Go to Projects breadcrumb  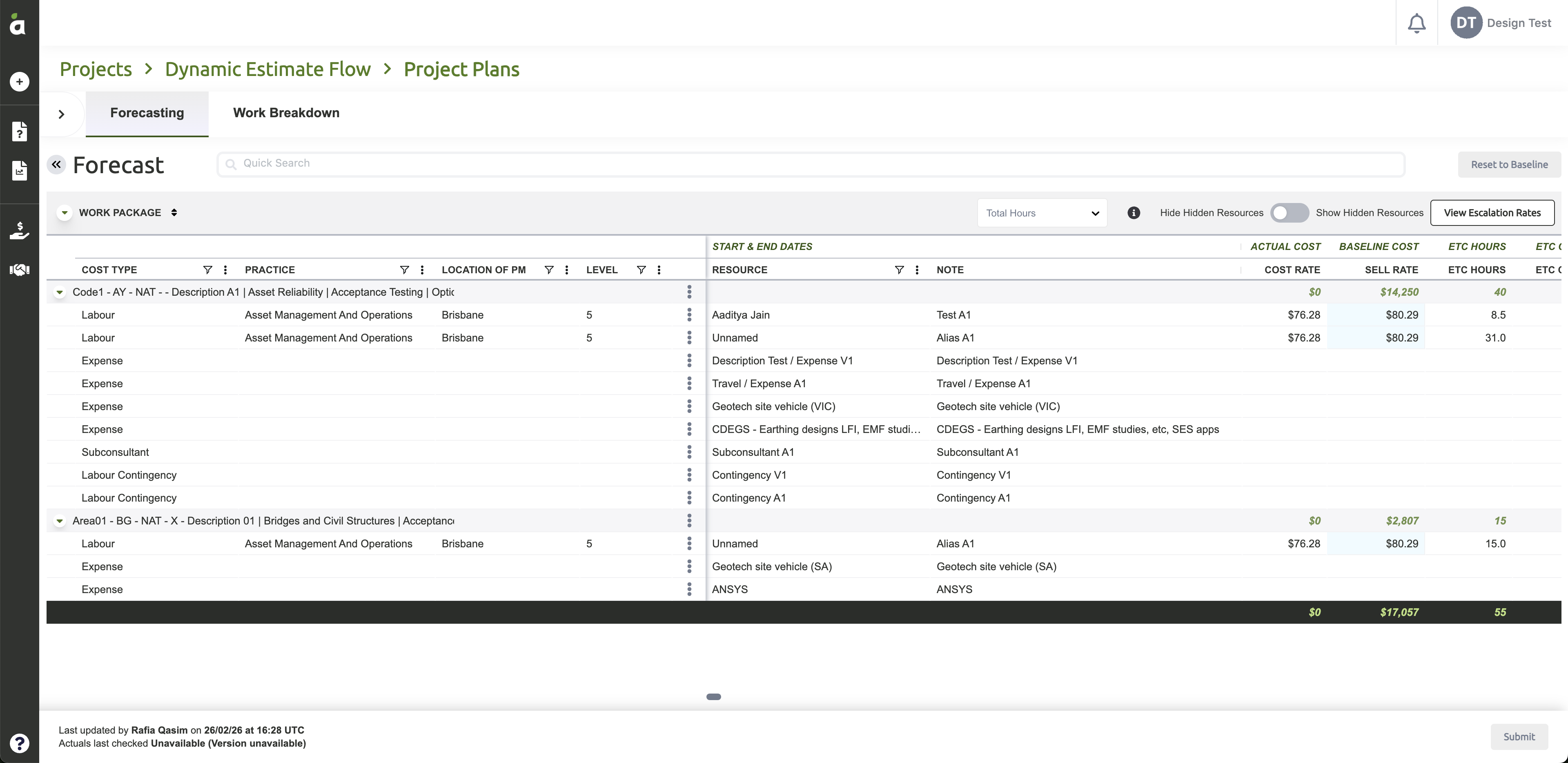click(96, 69)
